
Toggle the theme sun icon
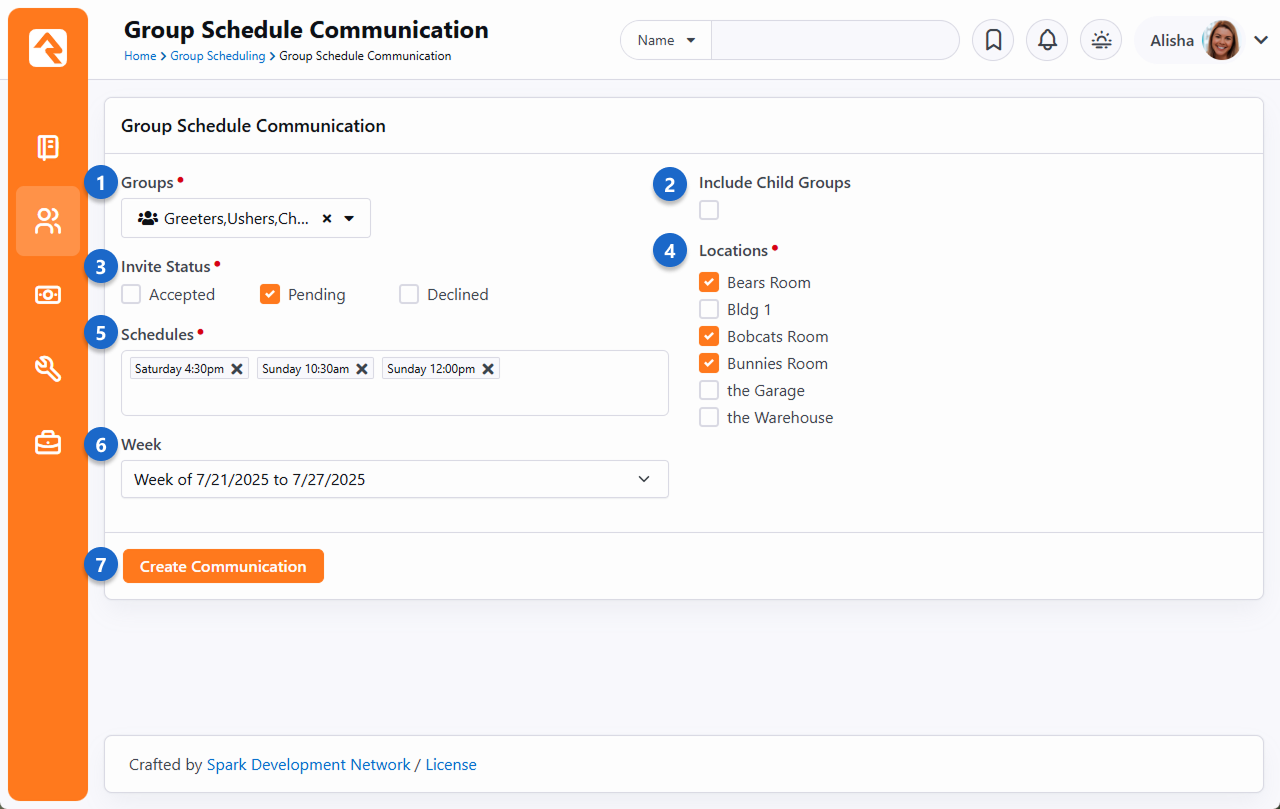(x=1101, y=41)
